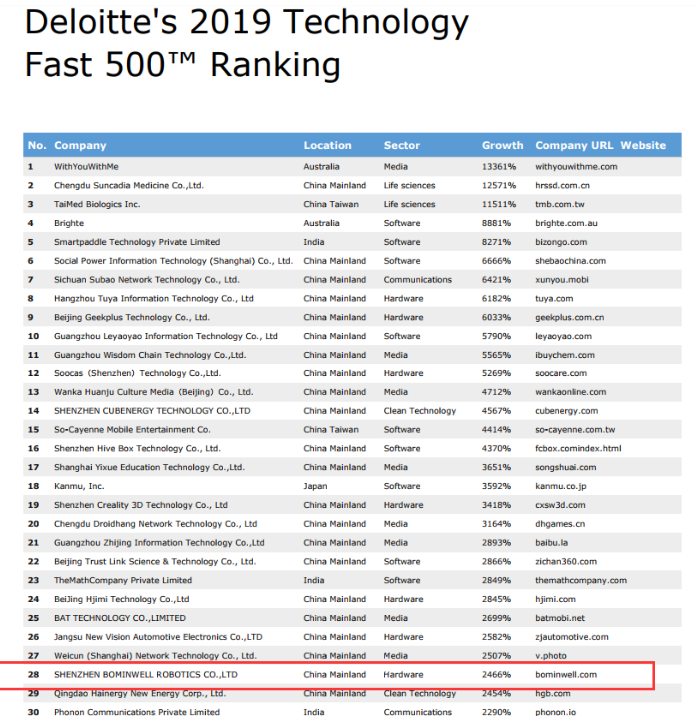This screenshot has width=696, height=721.
Task: Select 'So-Cayenne Mobile Entertainment Co.'
Action: tap(132, 429)
